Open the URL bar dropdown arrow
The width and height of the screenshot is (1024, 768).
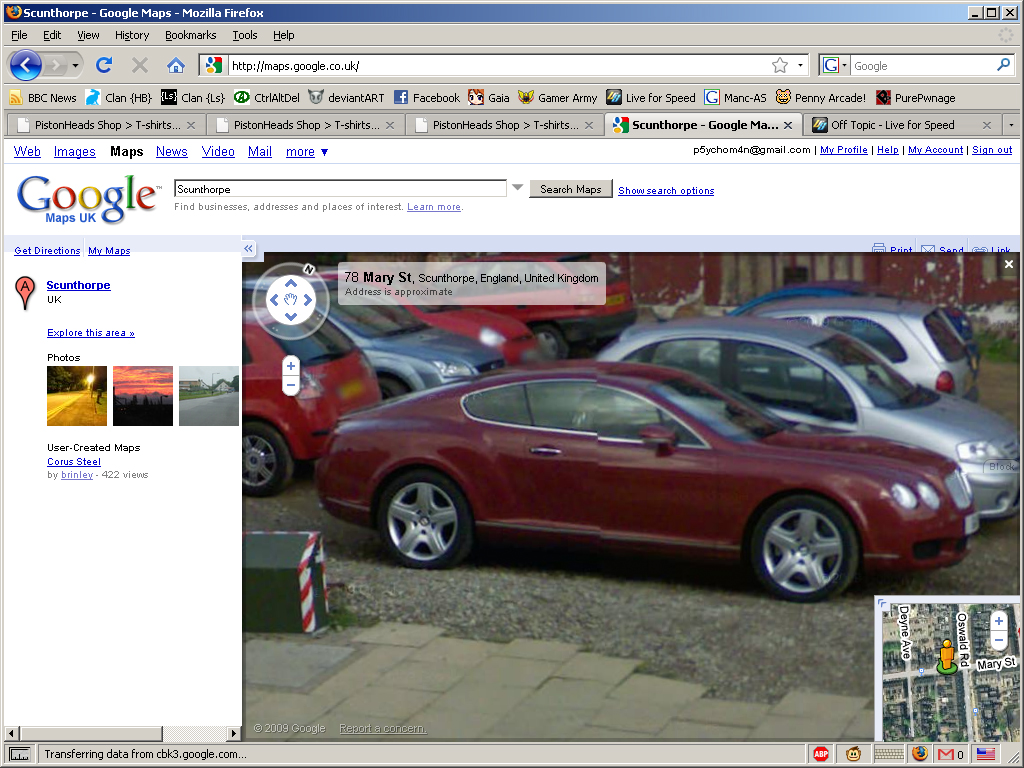[800, 65]
